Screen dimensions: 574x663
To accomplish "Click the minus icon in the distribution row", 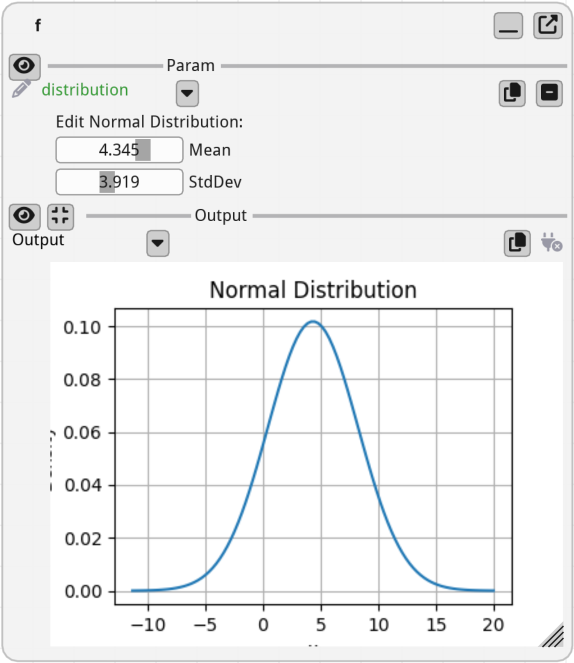I will point(549,93).
